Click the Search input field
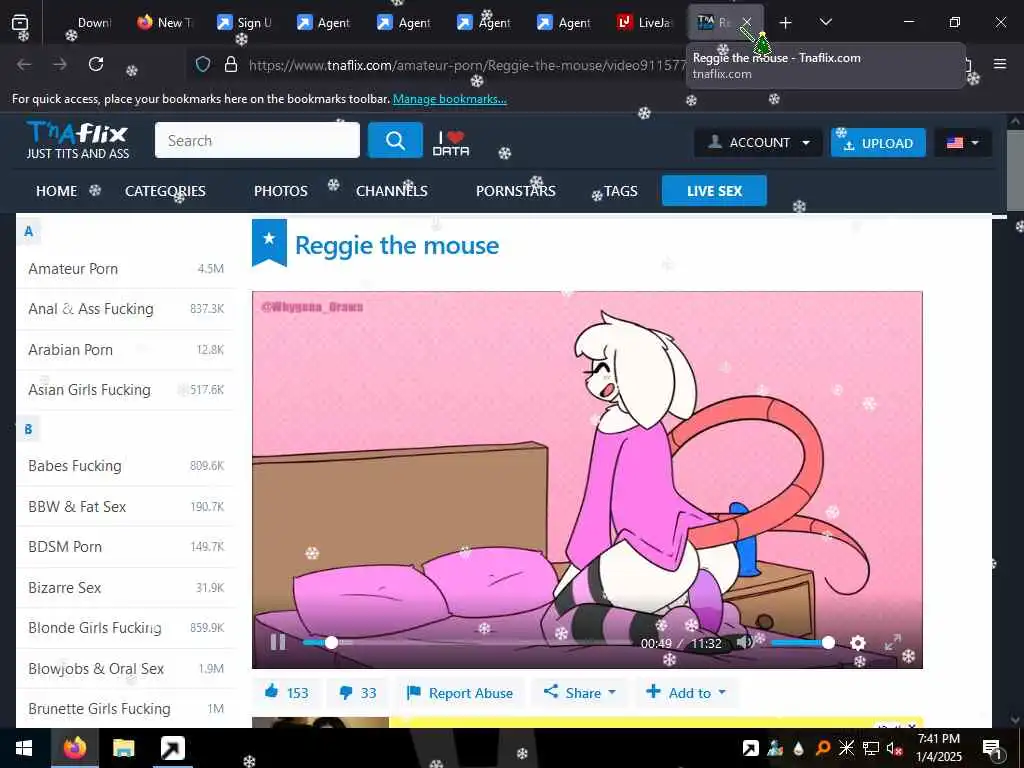1024x768 pixels. pos(257,140)
